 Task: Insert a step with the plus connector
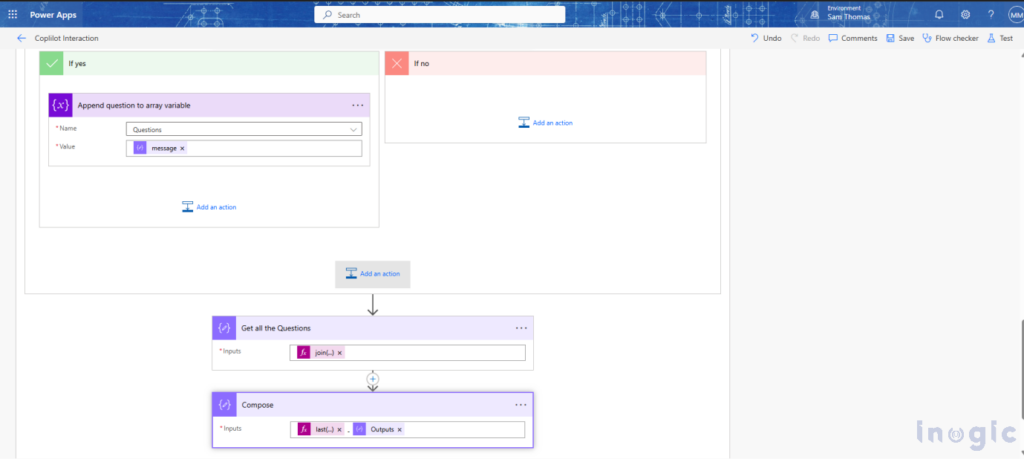point(373,379)
